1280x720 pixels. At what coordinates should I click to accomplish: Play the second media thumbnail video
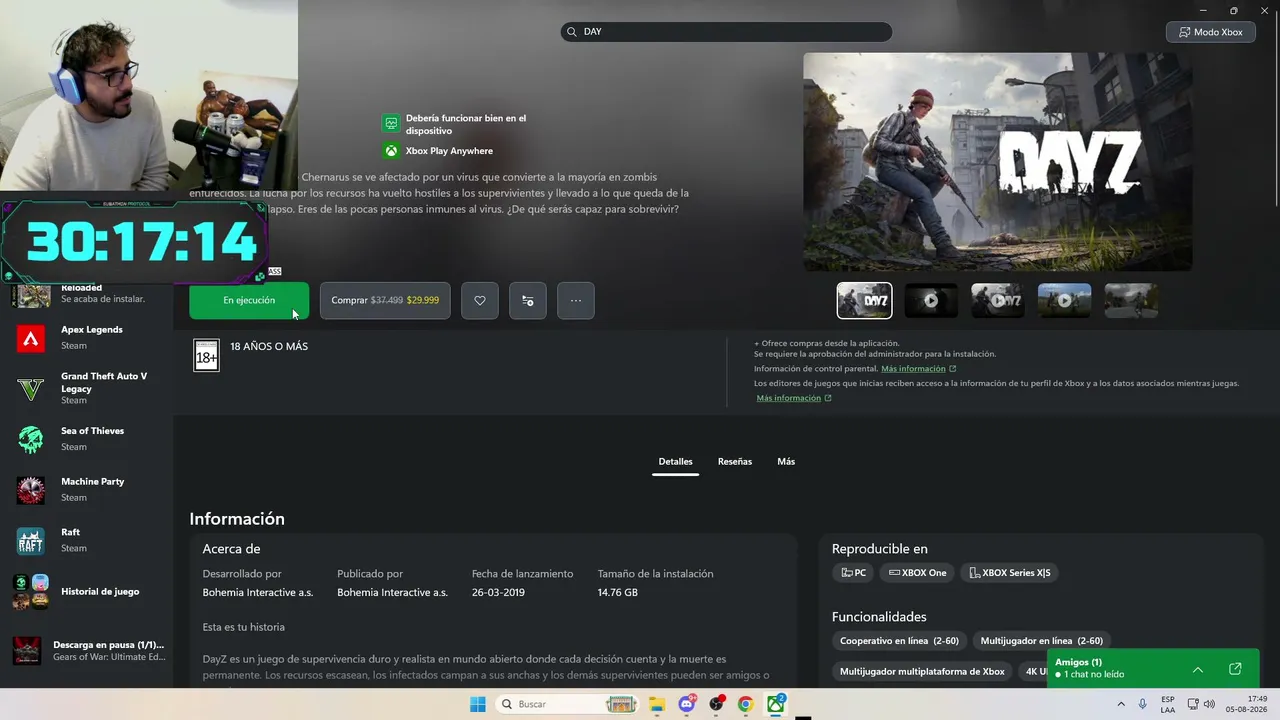click(x=931, y=300)
